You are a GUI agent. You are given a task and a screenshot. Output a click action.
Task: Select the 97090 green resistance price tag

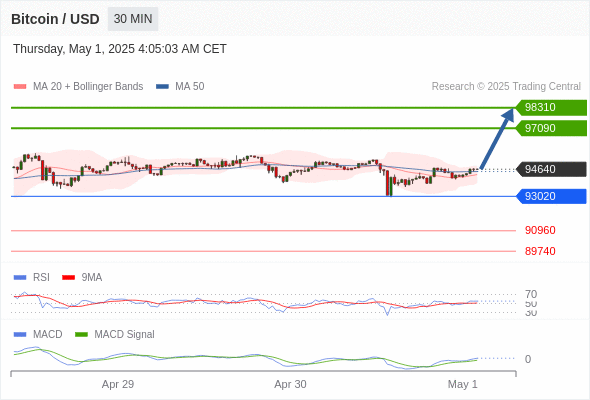pyautogui.click(x=551, y=128)
